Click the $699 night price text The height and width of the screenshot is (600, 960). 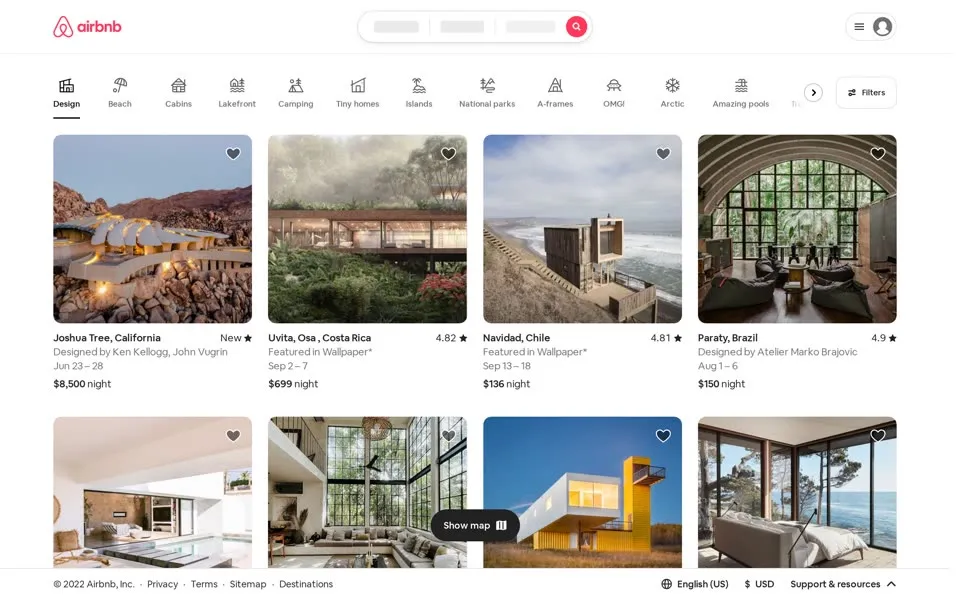pos(294,386)
